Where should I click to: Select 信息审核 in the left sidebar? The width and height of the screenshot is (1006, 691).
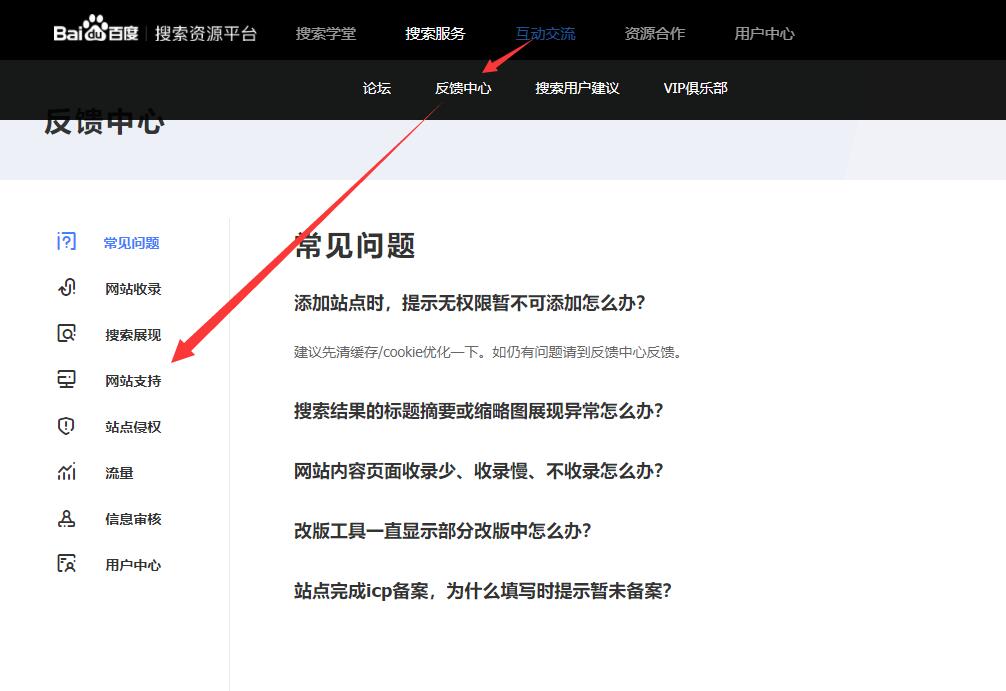(133, 519)
